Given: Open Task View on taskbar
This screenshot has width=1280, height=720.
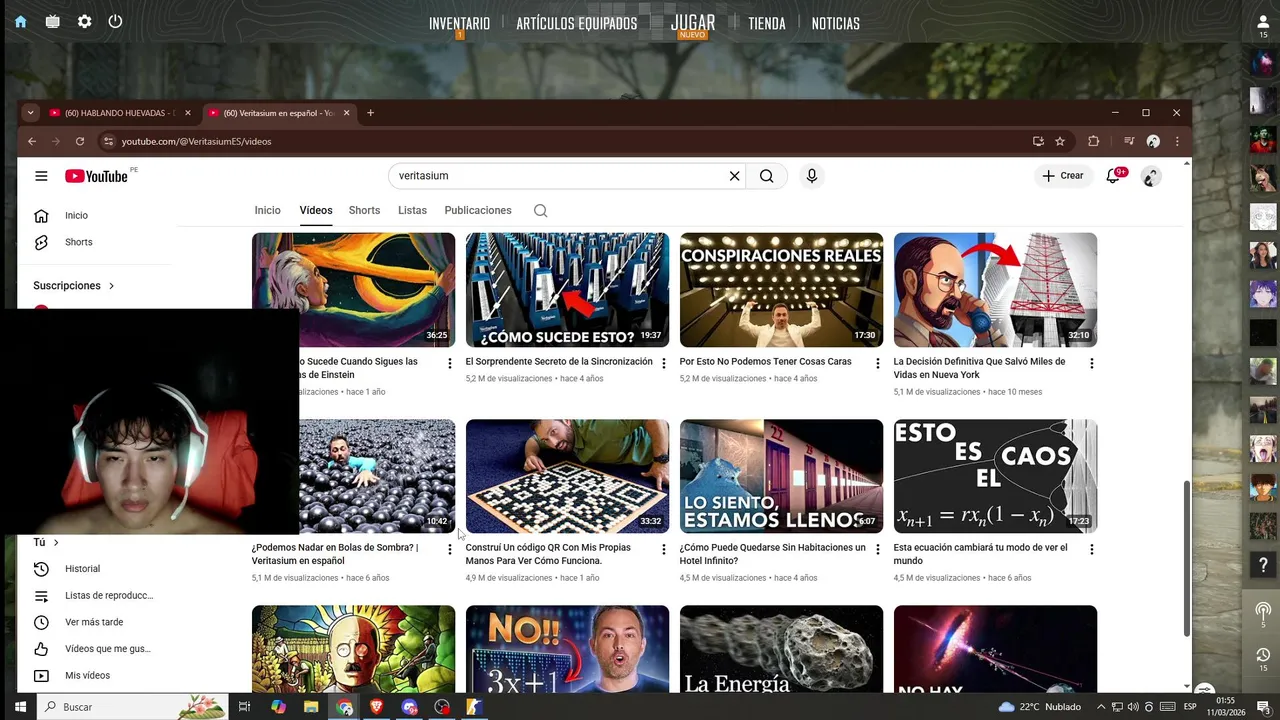Looking at the screenshot, I should pyautogui.click(x=244, y=707).
